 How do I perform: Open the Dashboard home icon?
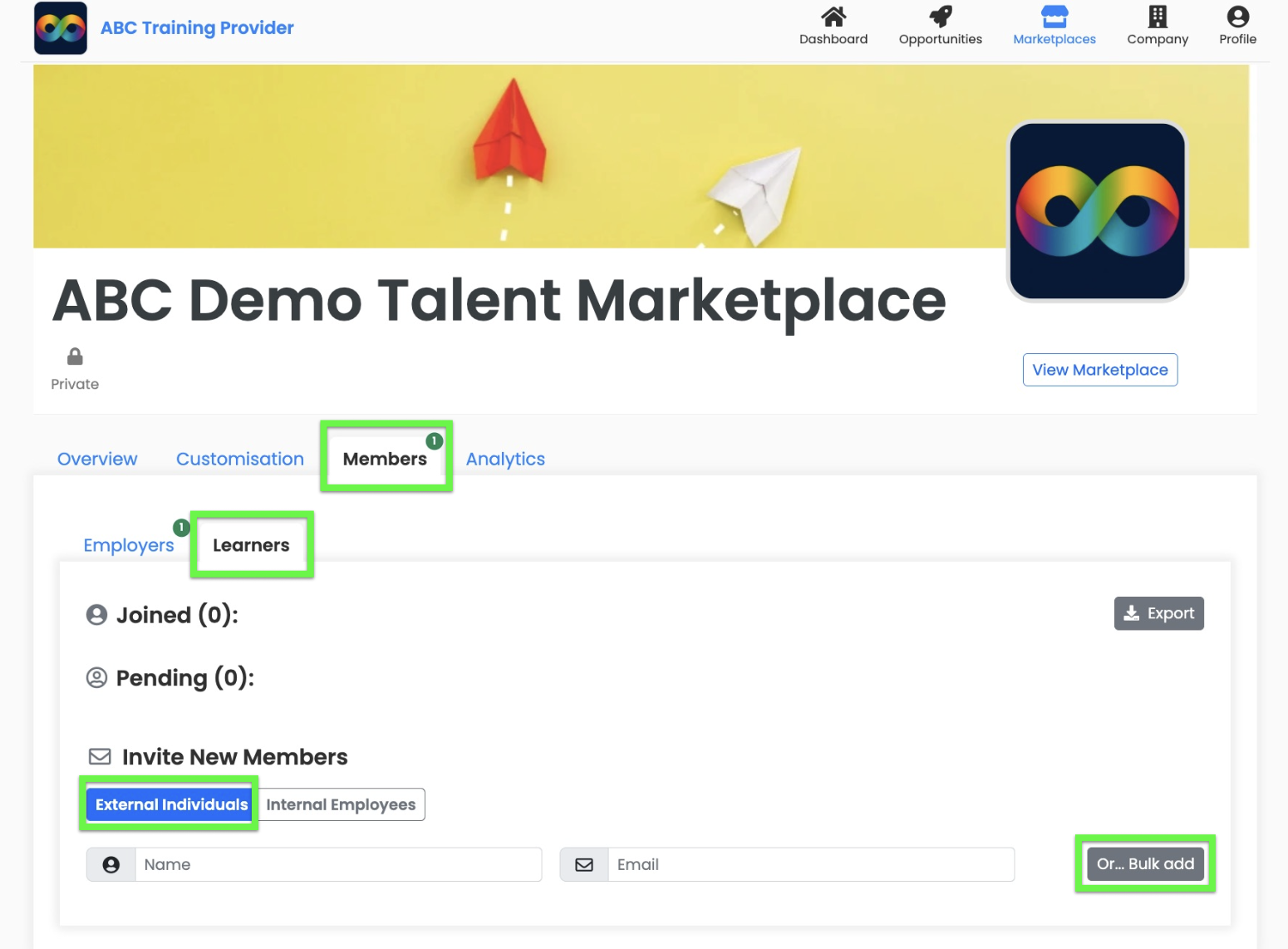833,17
